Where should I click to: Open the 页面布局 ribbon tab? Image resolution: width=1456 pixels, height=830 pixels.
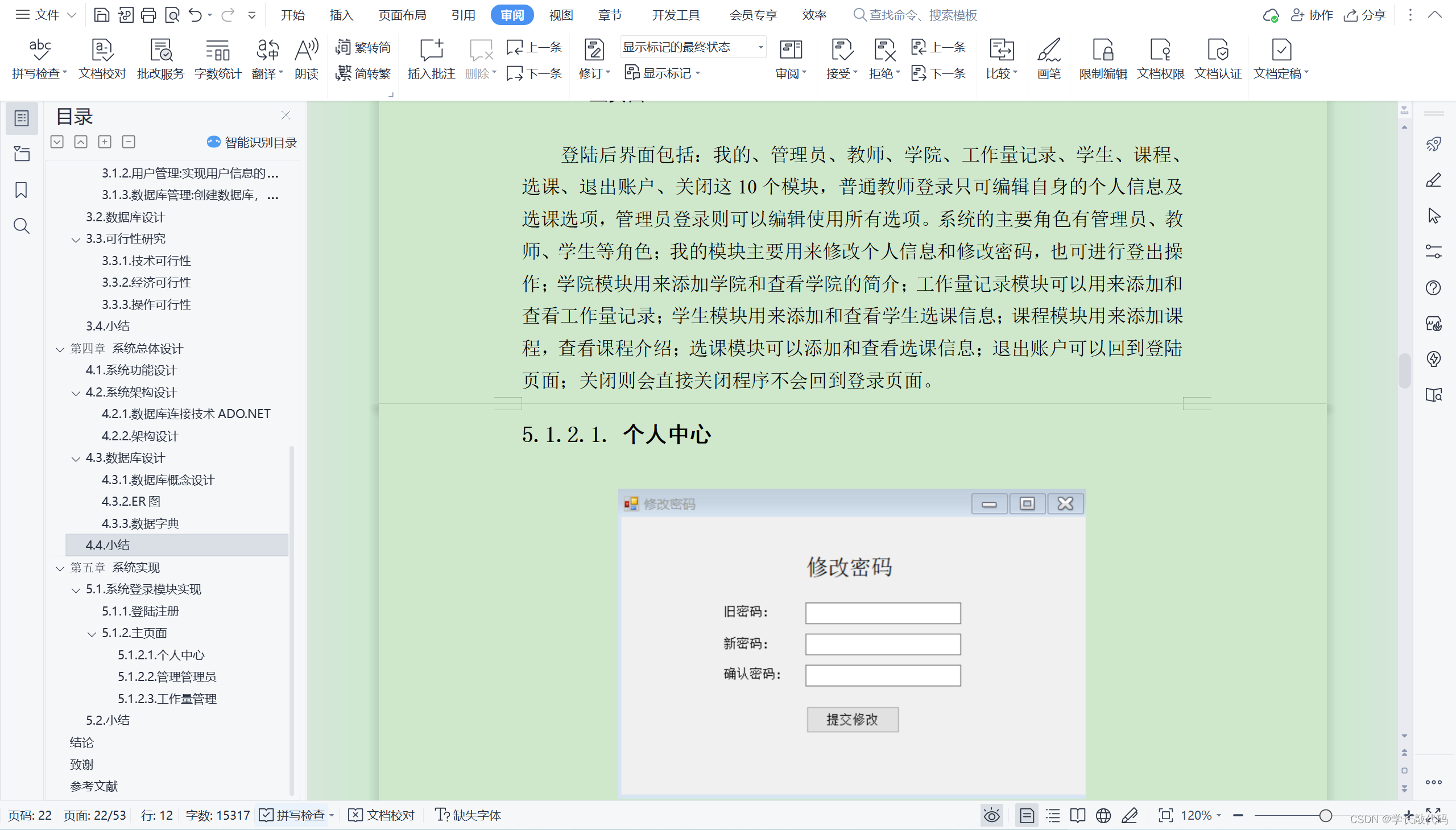(402, 15)
